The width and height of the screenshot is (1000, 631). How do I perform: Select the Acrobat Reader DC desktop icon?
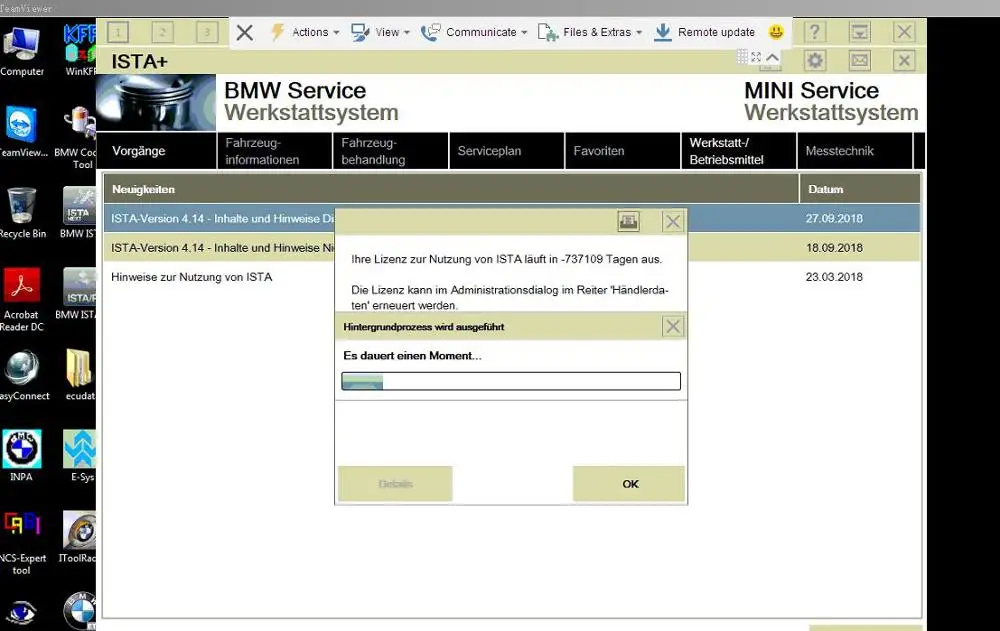[x=22, y=299]
